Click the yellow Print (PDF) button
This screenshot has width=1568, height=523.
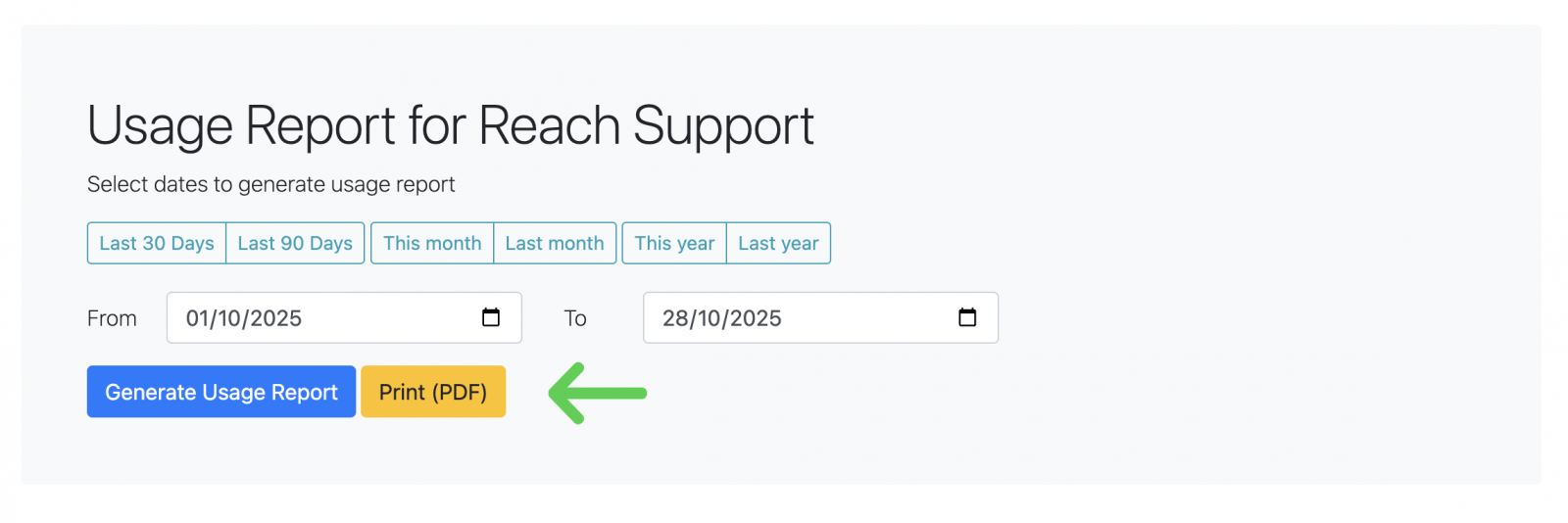click(x=433, y=392)
